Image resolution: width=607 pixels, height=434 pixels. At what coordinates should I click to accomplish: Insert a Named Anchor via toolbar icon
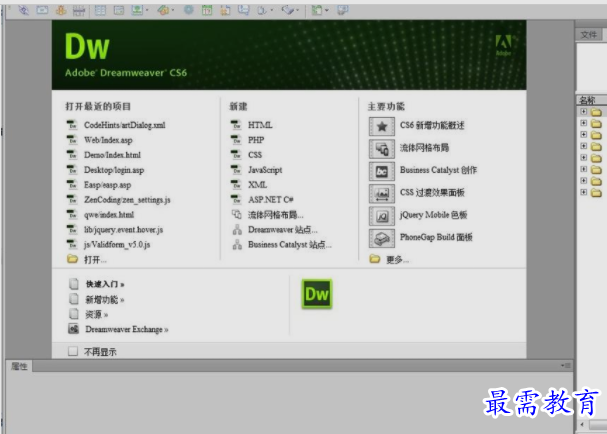pos(61,10)
